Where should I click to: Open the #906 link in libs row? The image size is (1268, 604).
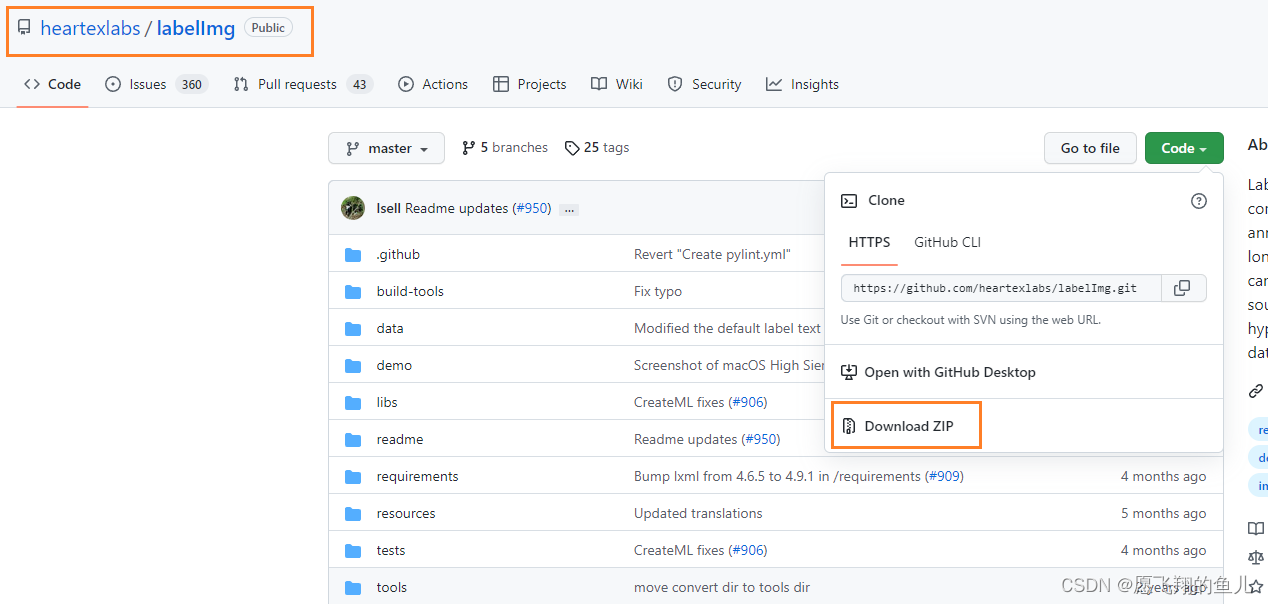point(748,402)
